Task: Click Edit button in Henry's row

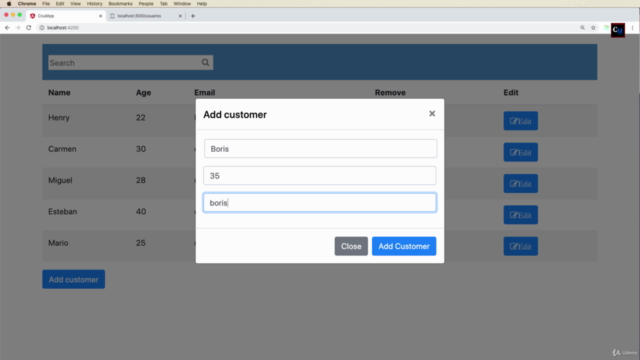Action: click(520, 121)
